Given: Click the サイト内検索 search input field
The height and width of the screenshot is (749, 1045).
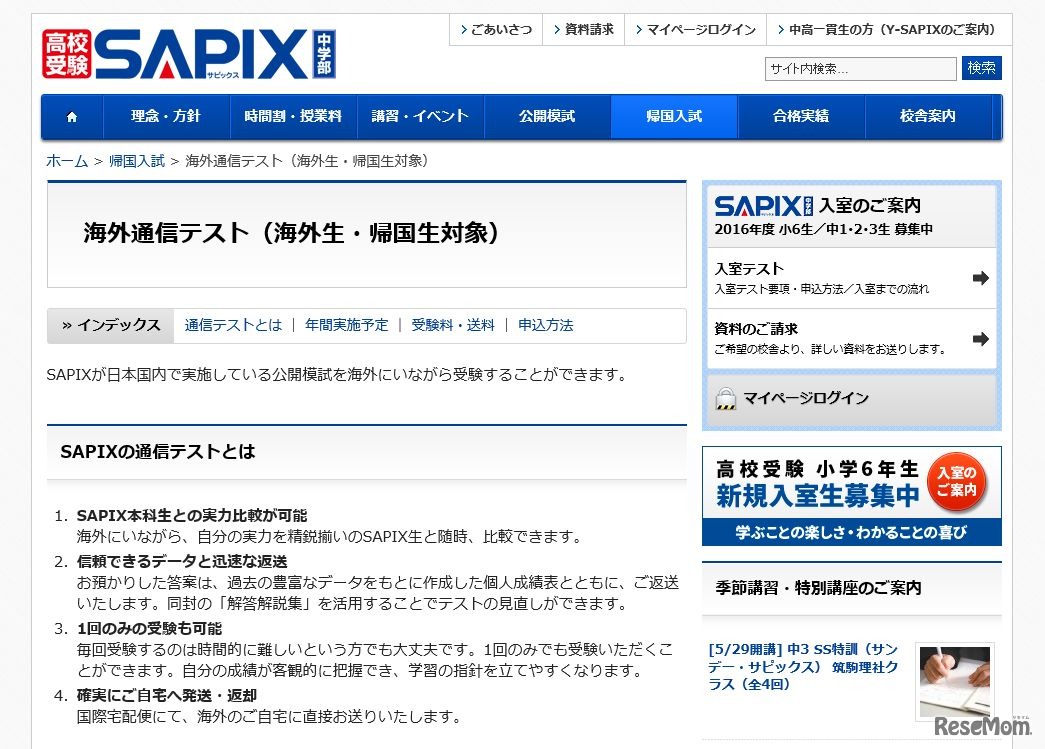Looking at the screenshot, I should (860, 68).
